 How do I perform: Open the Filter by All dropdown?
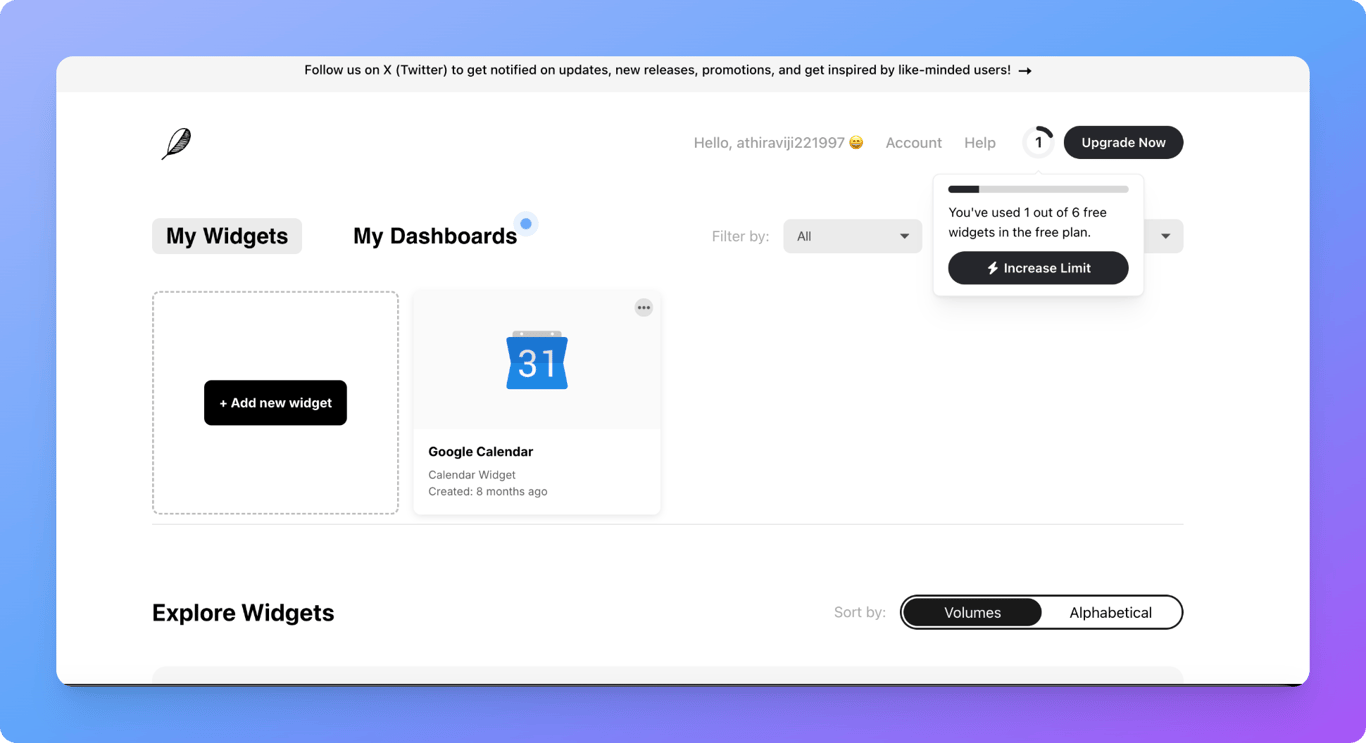coord(851,236)
